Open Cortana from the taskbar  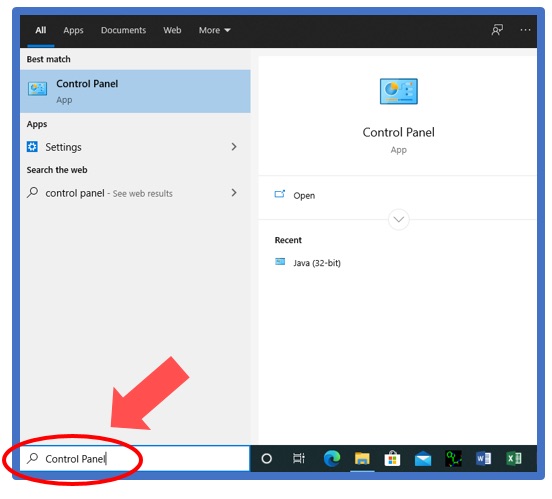click(266, 459)
